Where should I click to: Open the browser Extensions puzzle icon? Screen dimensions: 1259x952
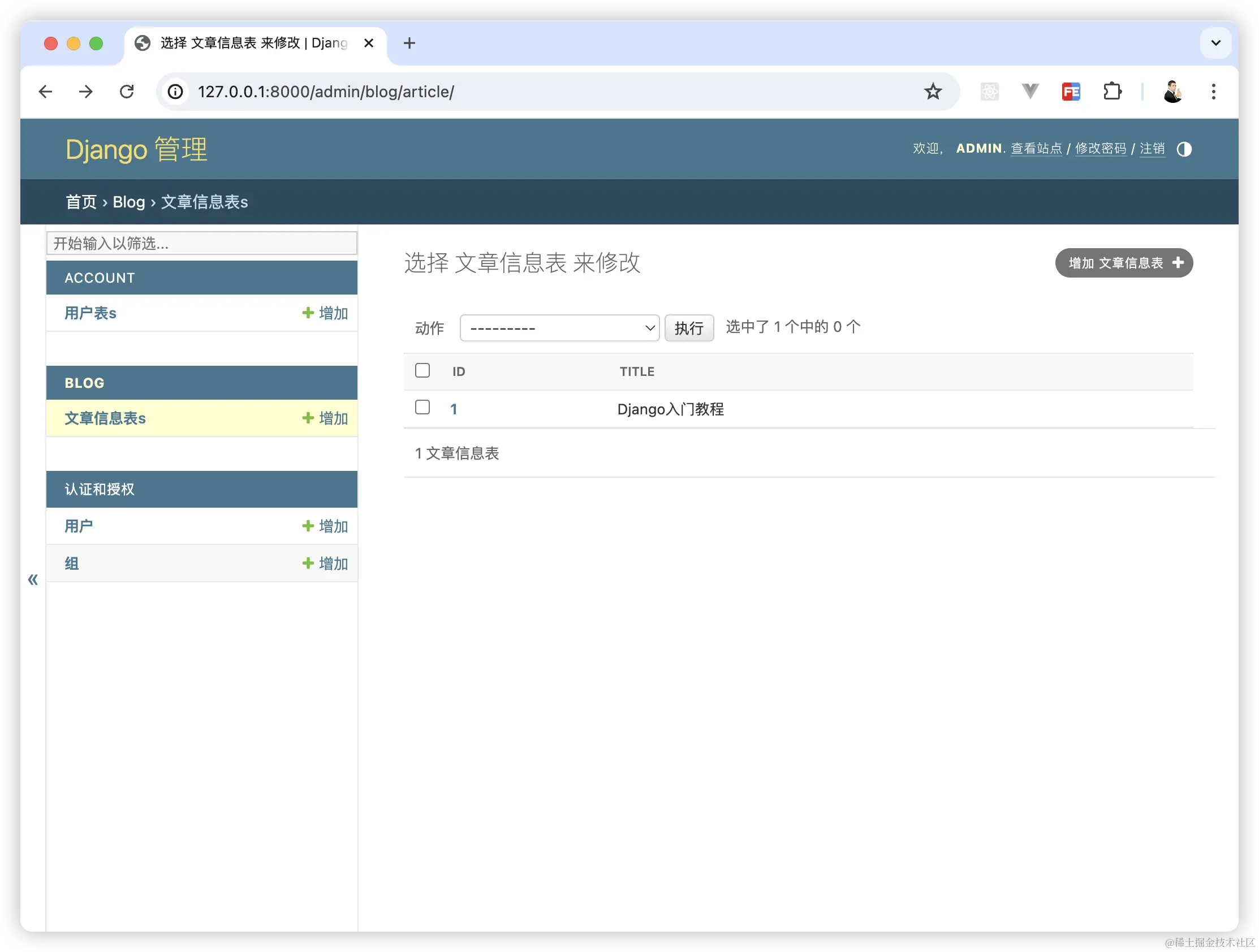(x=1111, y=92)
